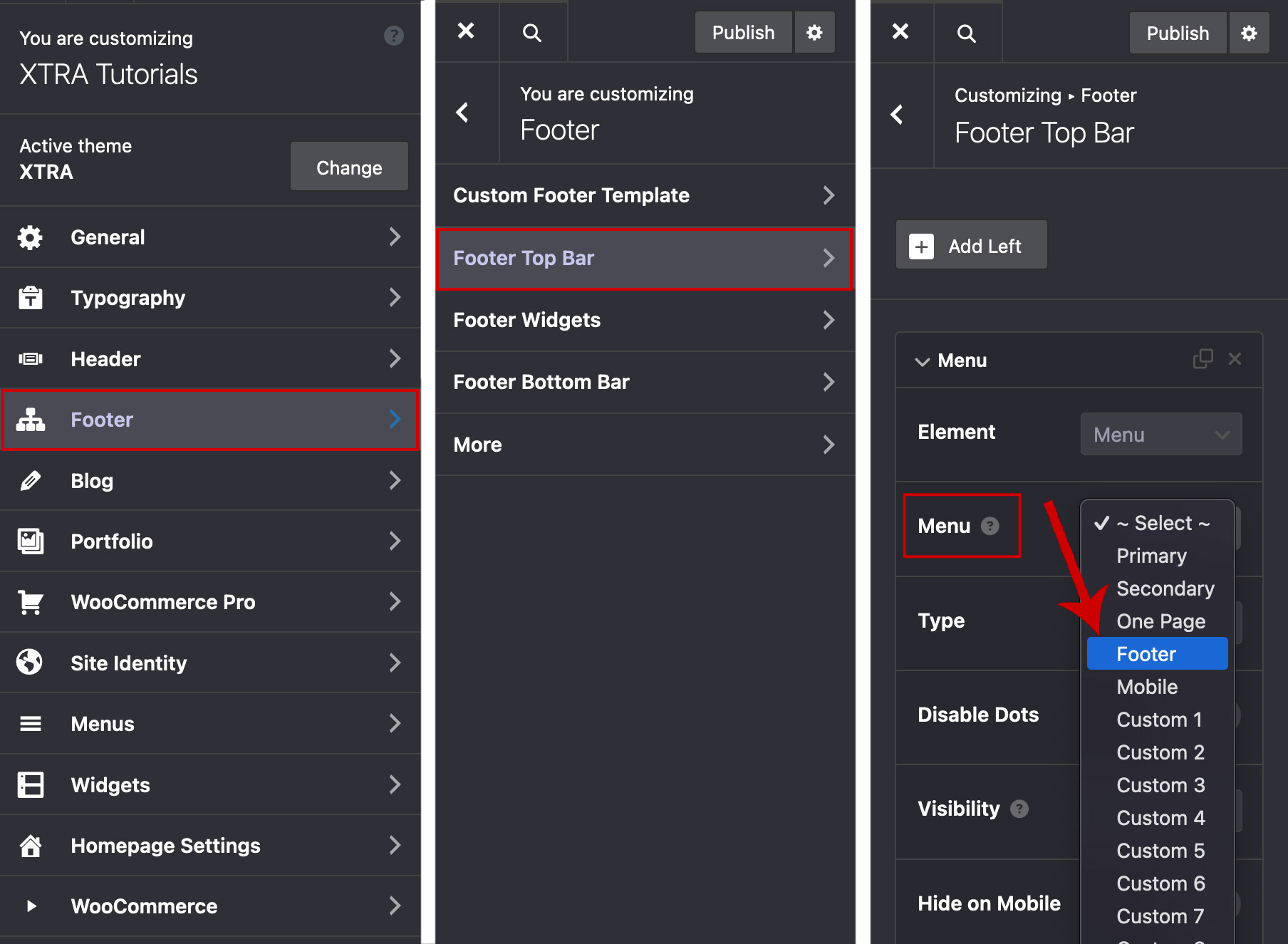This screenshot has width=1288, height=944.
Task: Click Publish in the Footer panel
Action: [x=743, y=33]
